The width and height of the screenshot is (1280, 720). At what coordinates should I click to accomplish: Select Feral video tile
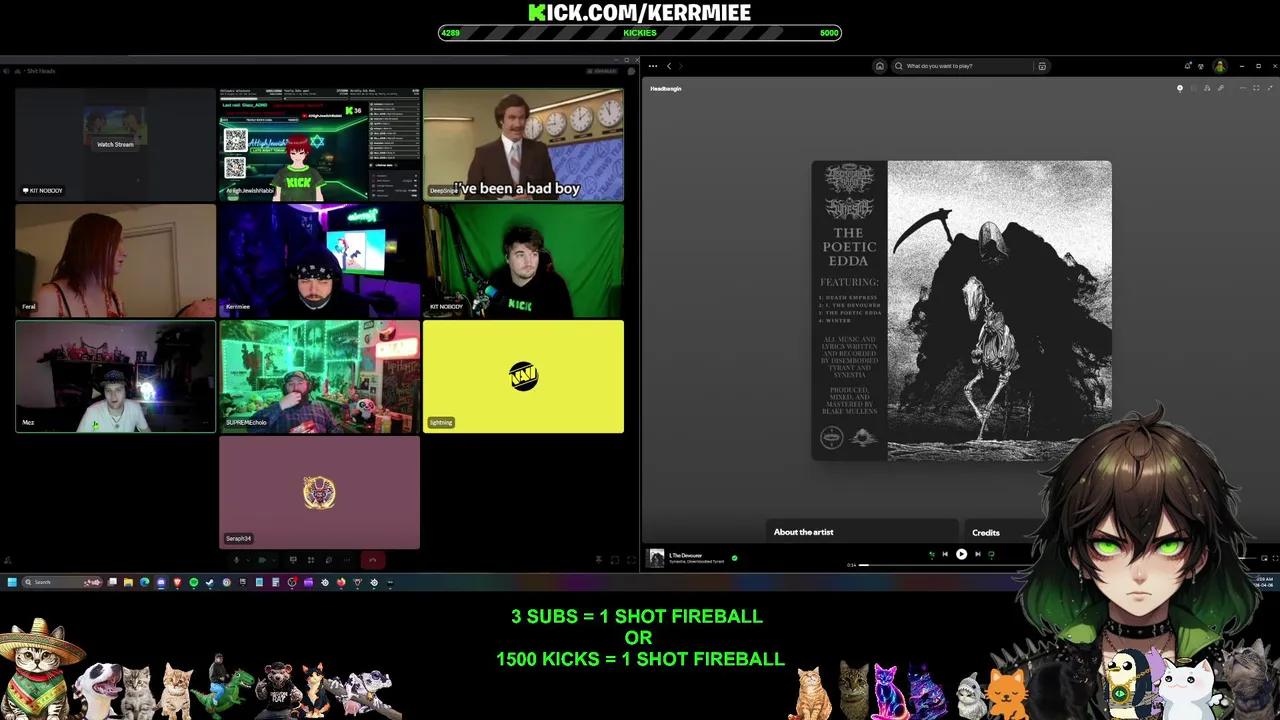point(115,261)
